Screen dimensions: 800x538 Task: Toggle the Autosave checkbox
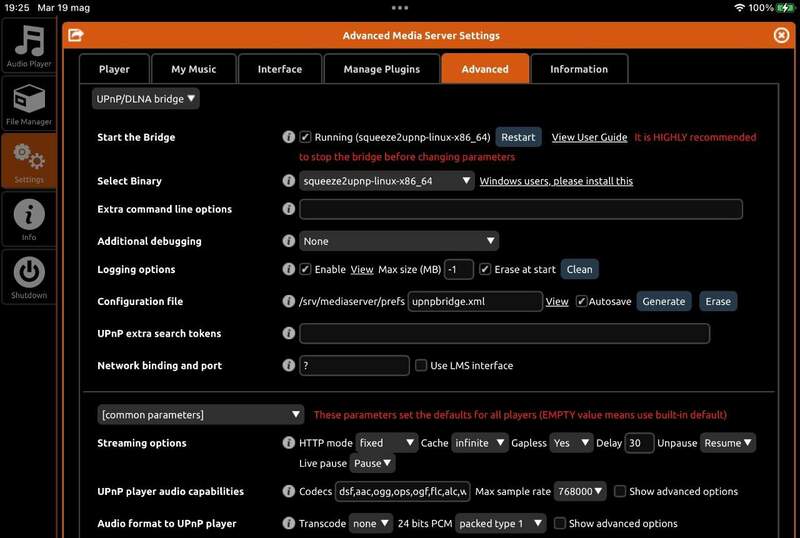click(x=581, y=301)
